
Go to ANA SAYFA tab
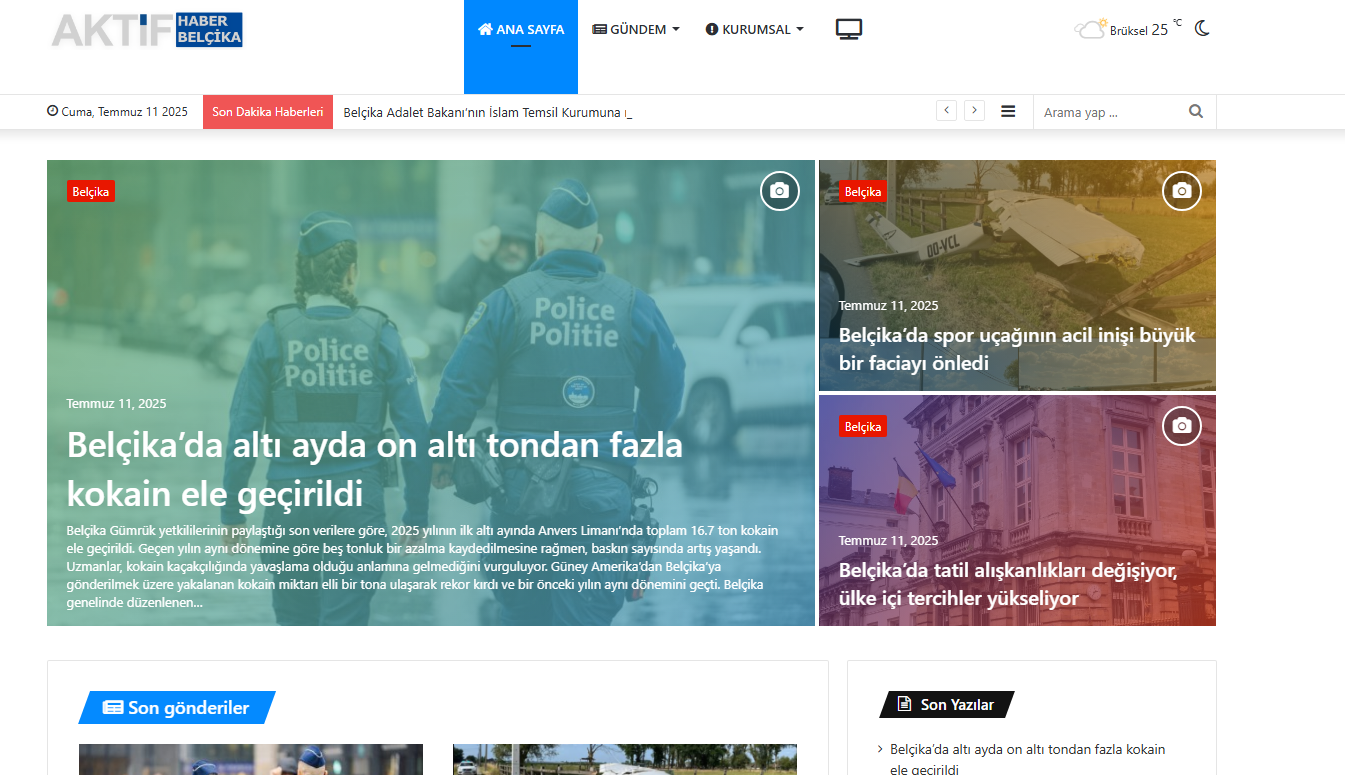pos(521,30)
